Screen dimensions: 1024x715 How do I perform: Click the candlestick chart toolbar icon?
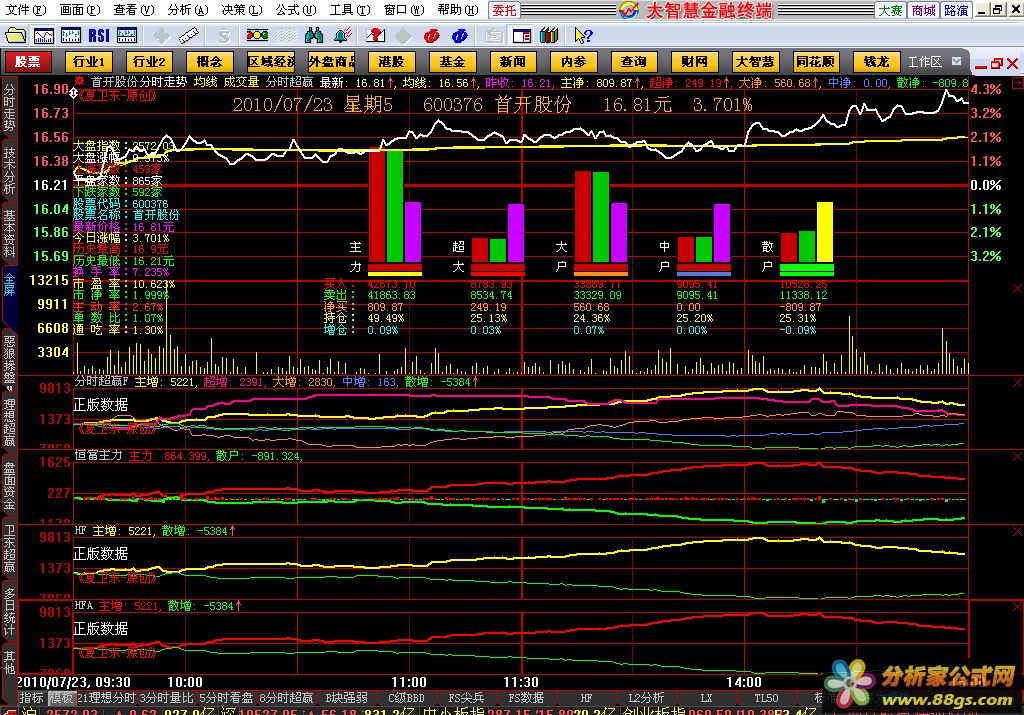pos(71,35)
